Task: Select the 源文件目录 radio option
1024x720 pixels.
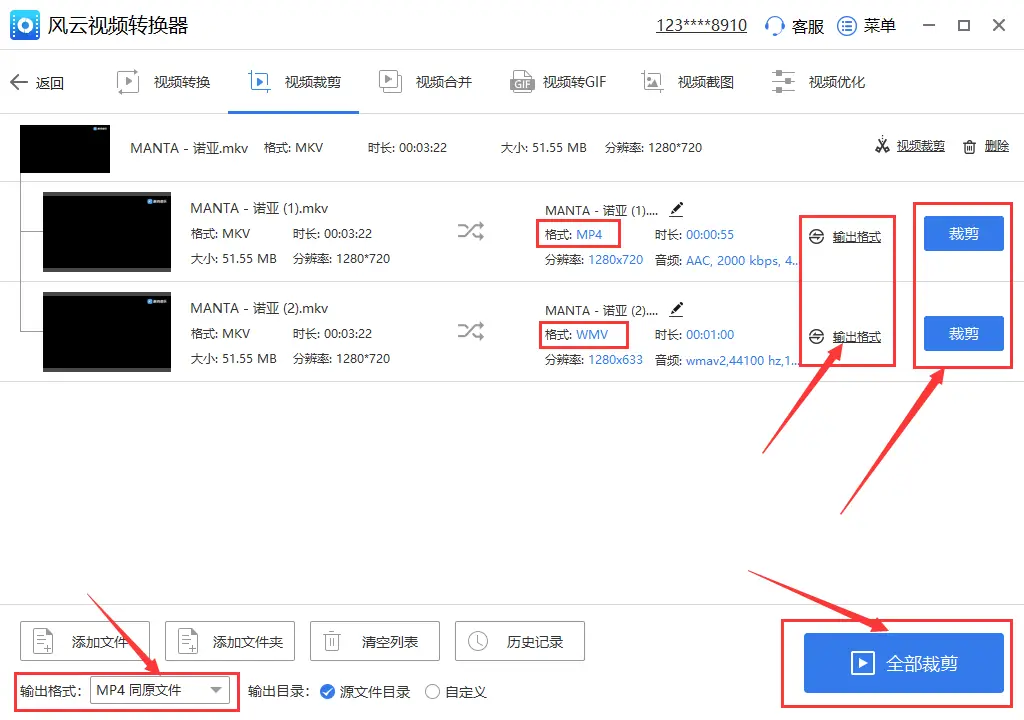Action: click(328, 691)
